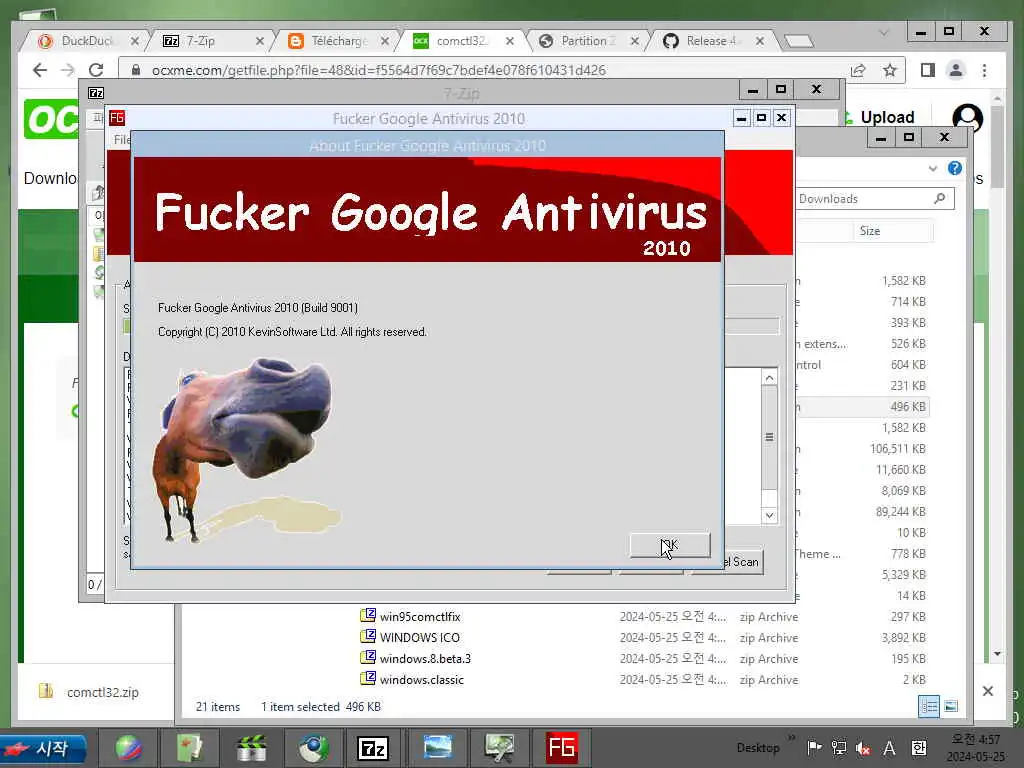Click the Upload link on the webpage
Image resolution: width=1024 pixels, height=768 pixels.
(x=887, y=118)
